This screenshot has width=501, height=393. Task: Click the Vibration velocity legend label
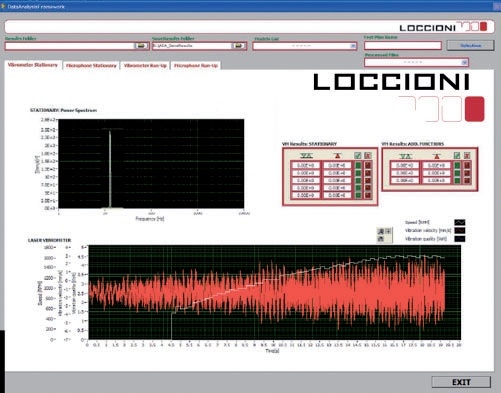(x=428, y=230)
